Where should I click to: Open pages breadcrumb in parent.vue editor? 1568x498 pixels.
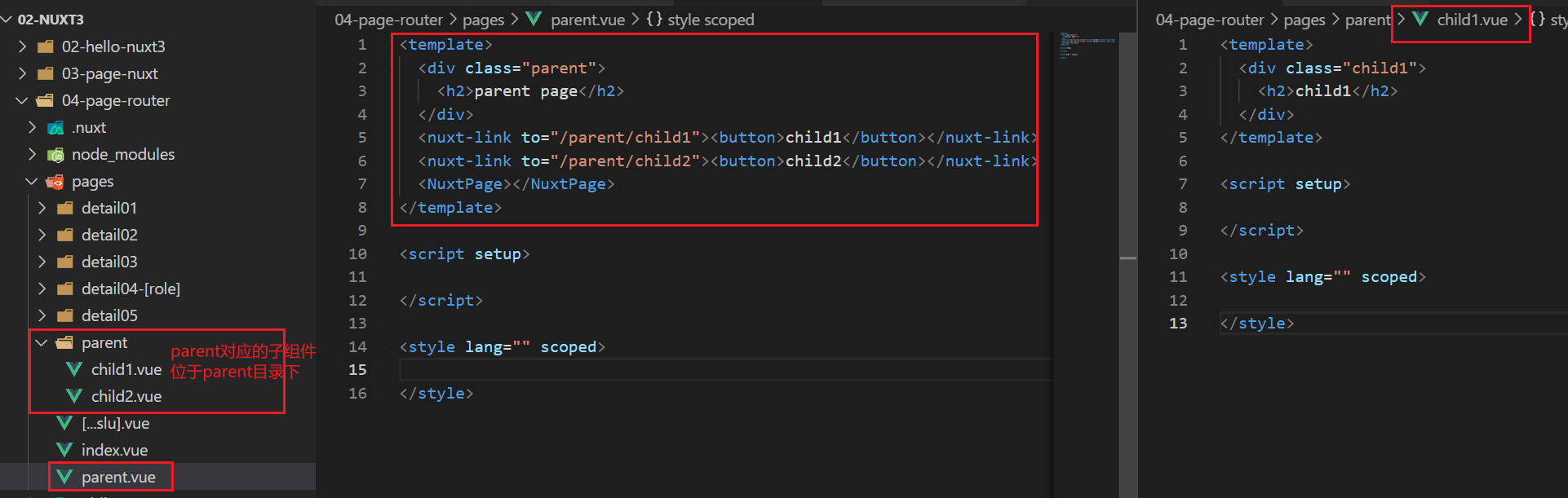tap(484, 20)
